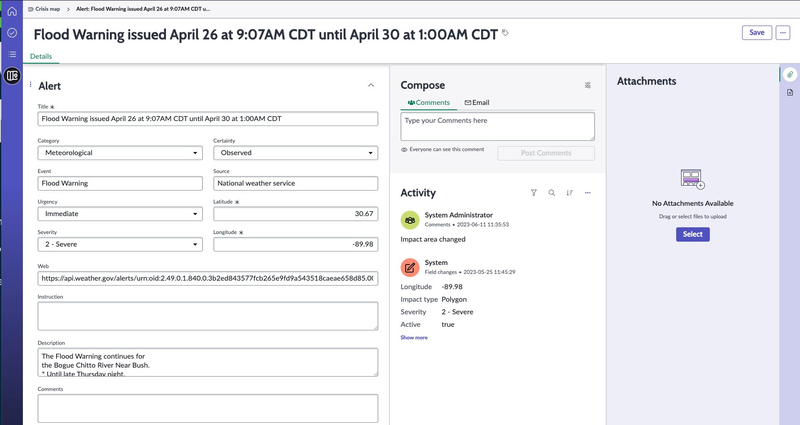Open the document panel icon below paperclip

[790, 92]
